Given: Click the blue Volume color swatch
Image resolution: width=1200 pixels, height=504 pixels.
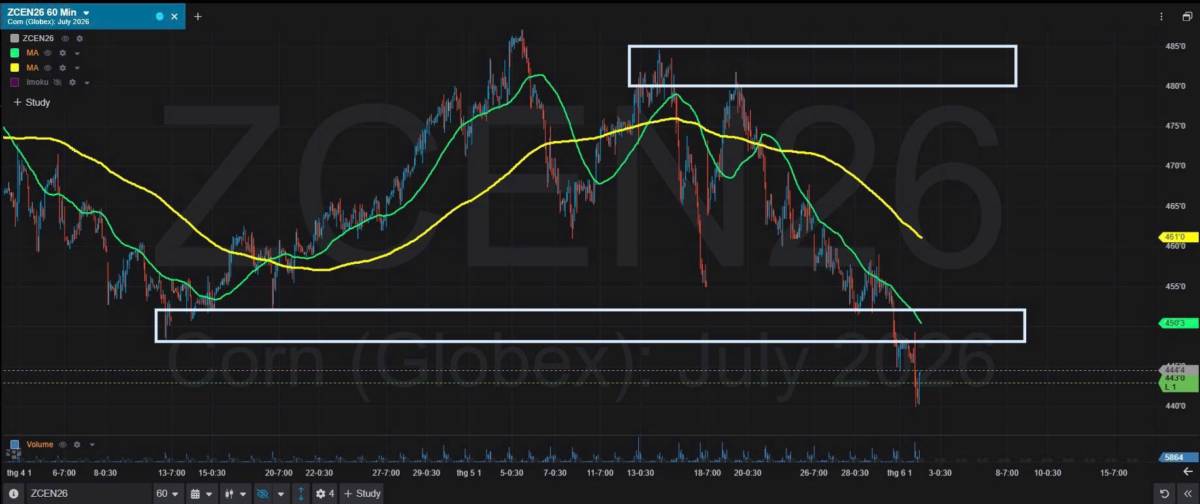Looking at the screenshot, I should tap(14, 444).
